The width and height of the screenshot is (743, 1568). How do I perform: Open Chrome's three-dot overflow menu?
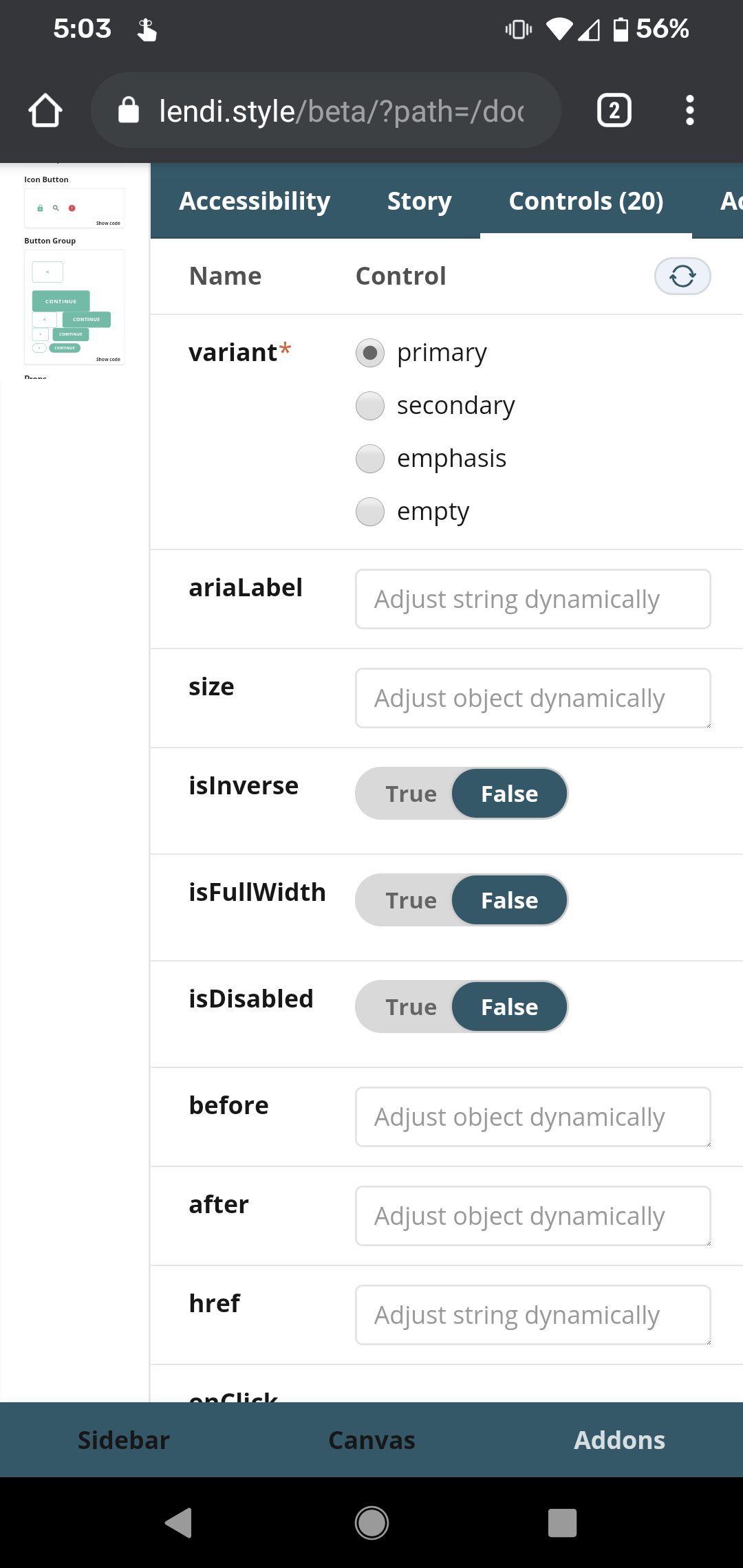click(x=690, y=110)
